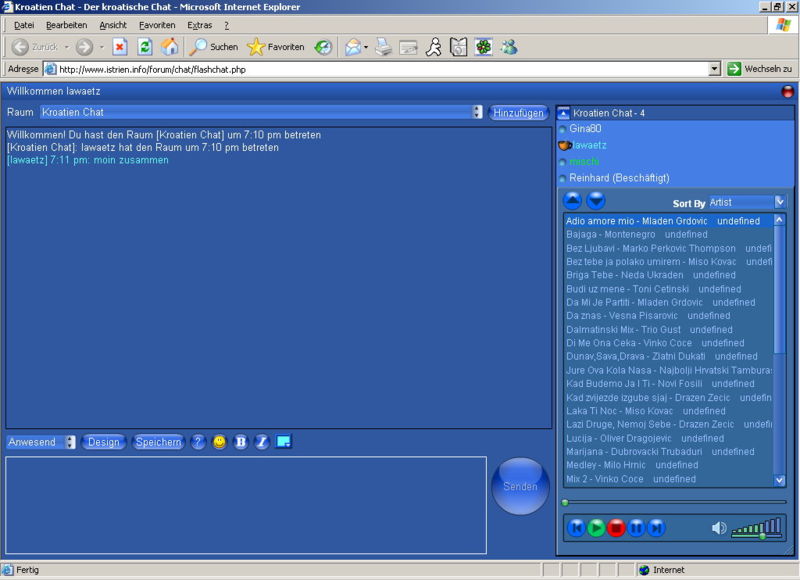Move playlist selection up with arrow button
Image resolution: width=800 pixels, height=580 pixels.
pos(572,200)
